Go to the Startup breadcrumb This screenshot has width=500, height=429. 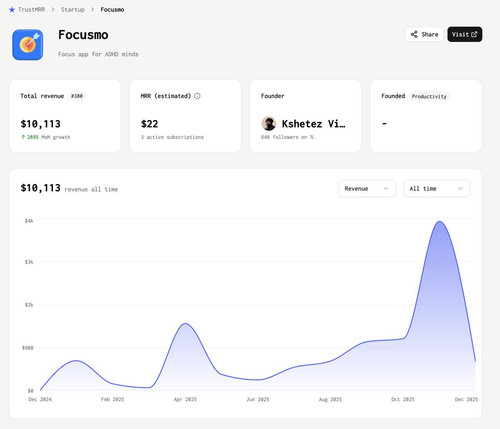pos(73,10)
